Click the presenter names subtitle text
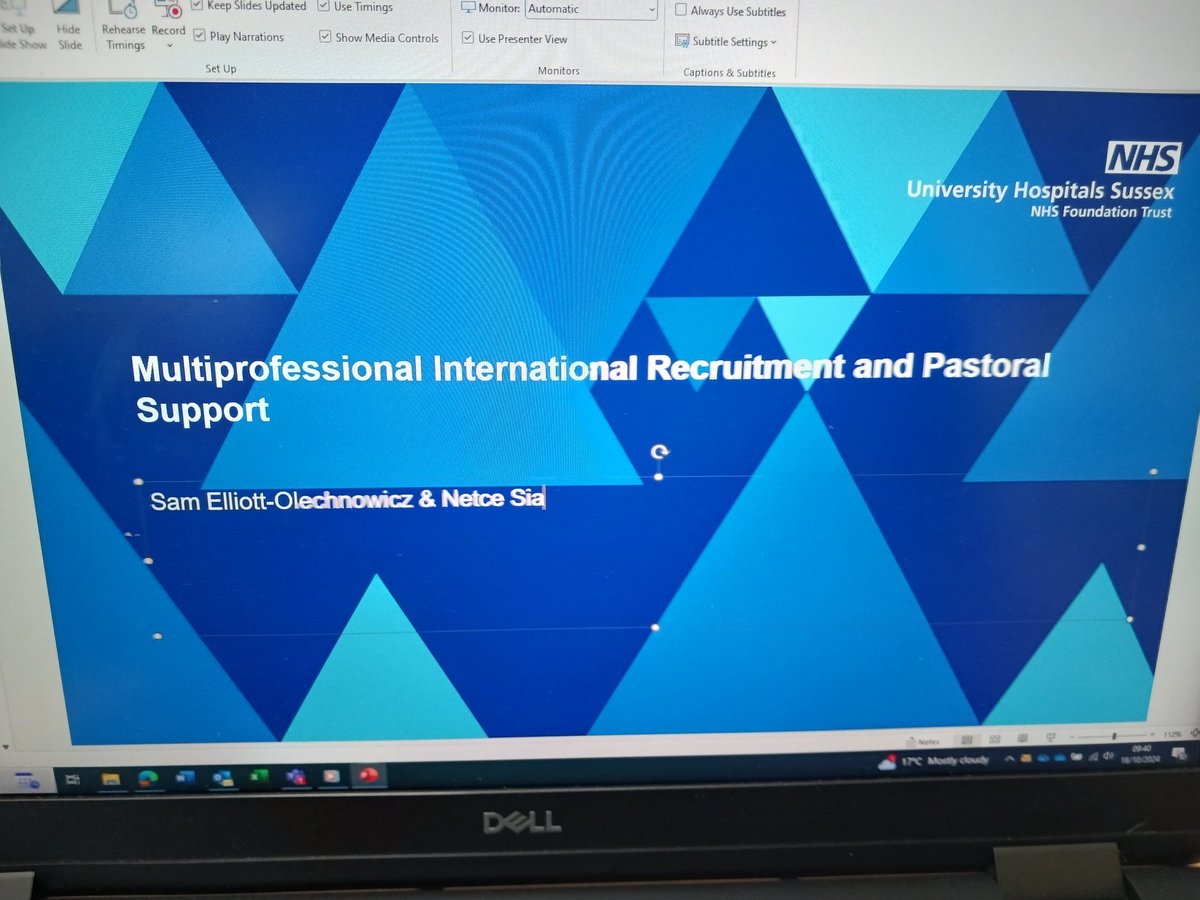 coord(347,500)
